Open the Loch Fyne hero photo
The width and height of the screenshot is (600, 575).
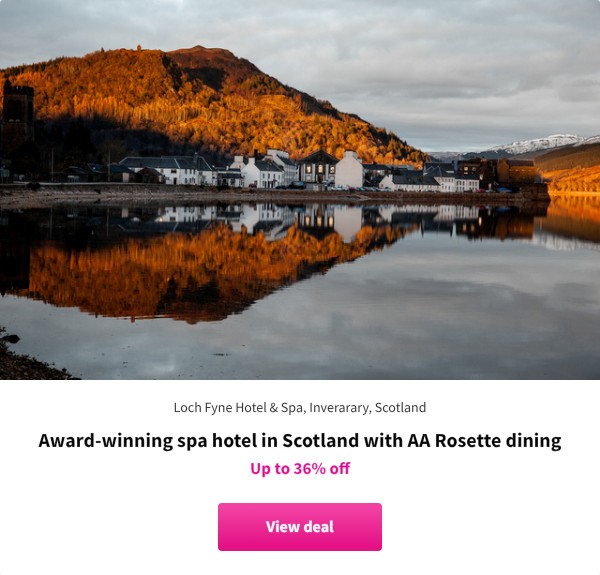click(300, 190)
